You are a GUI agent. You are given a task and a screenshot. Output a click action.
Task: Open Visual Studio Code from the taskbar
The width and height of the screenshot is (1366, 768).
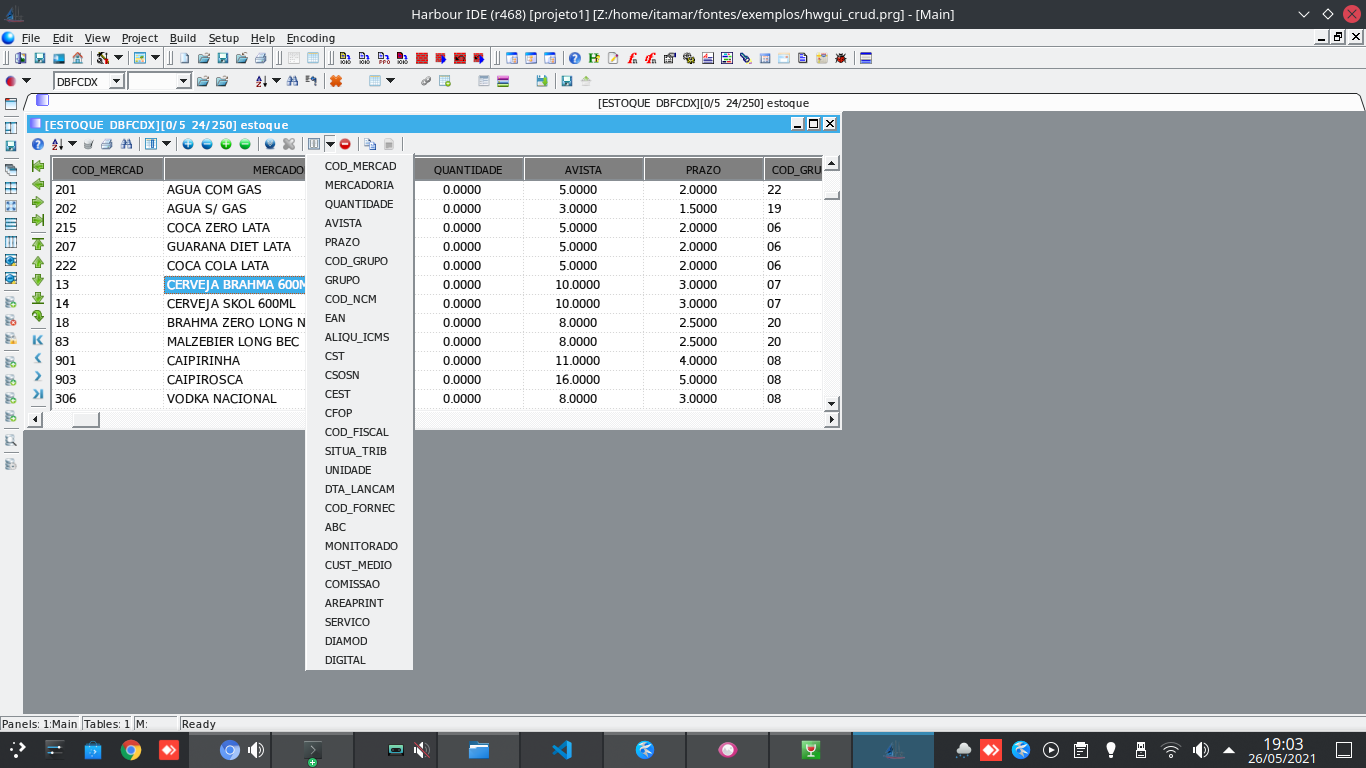561,750
